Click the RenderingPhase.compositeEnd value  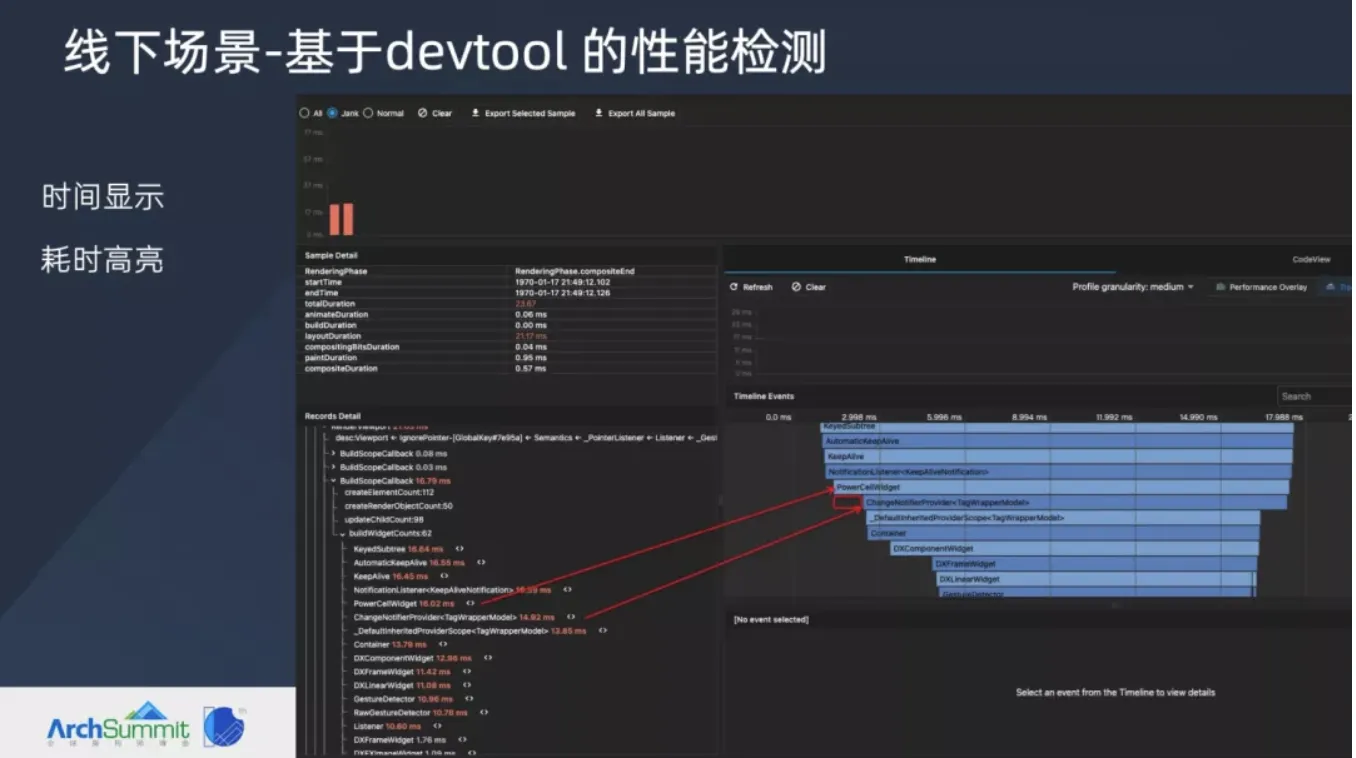point(575,271)
